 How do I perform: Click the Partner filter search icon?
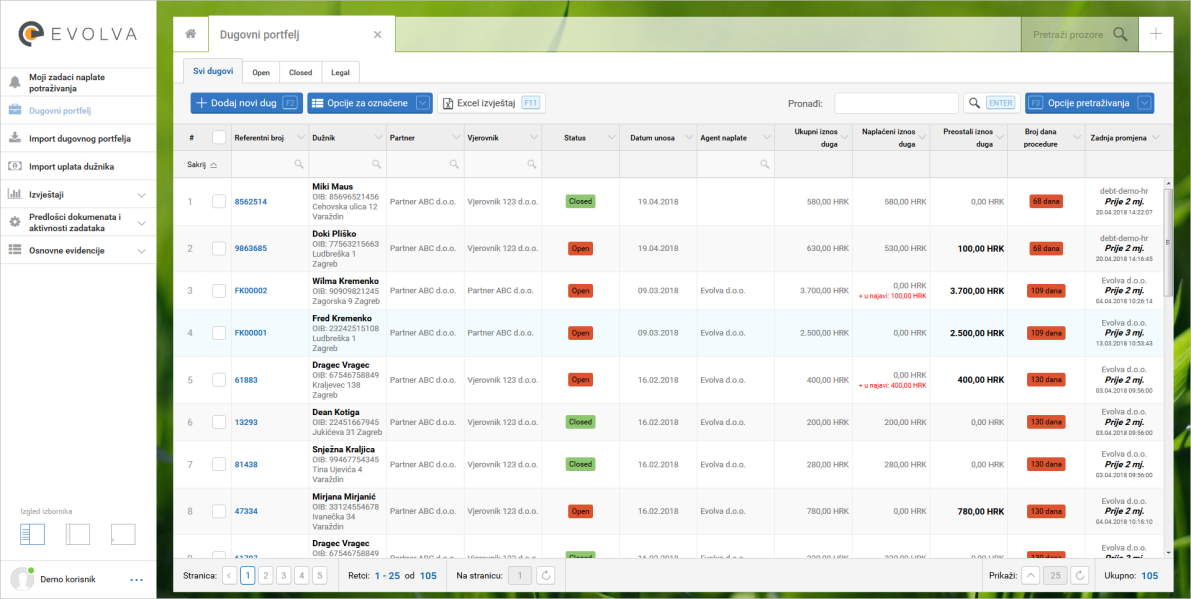coord(453,164)
